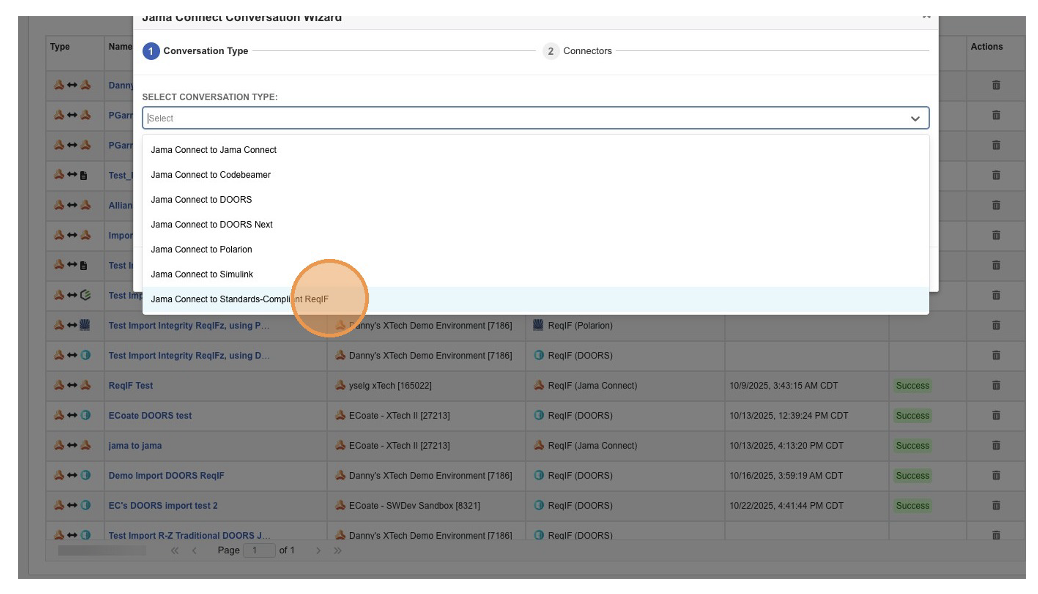Go to wizard step 2 Connectors
This screenshot has width=1038, height=594.
(577, 51)
